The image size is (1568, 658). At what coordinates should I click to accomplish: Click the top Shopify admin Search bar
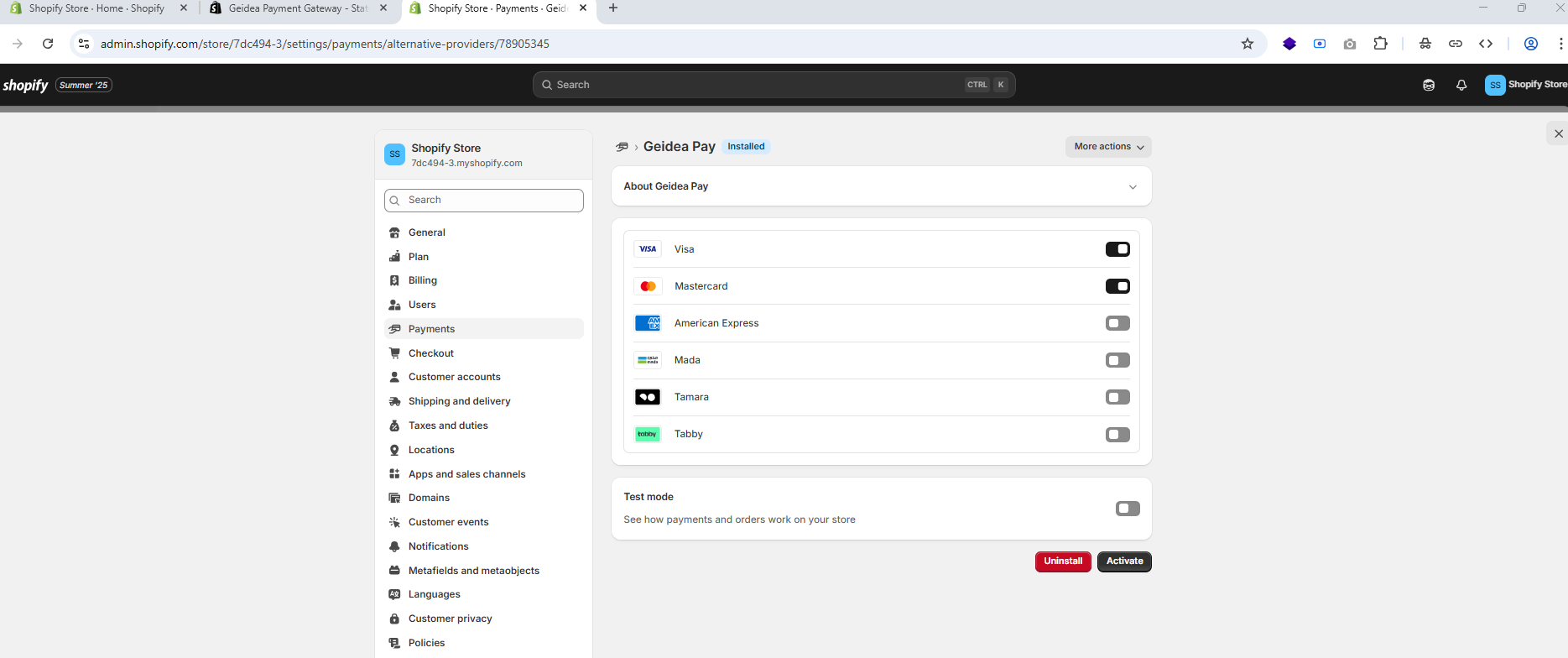[x=774, y=85]
